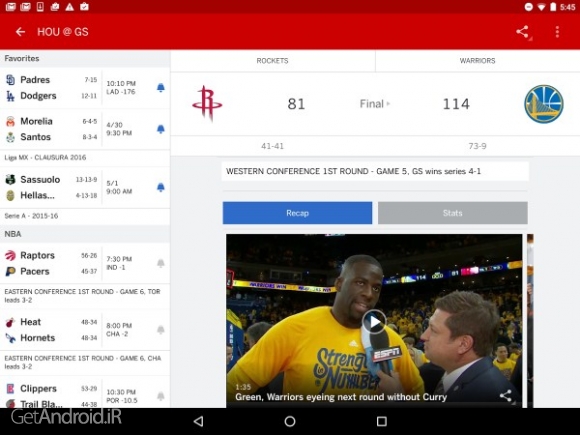Viewport: 580px width, 435px height.
Task: Click the 7:30 PM IND -1 game time
Action: tap(119, 263)
